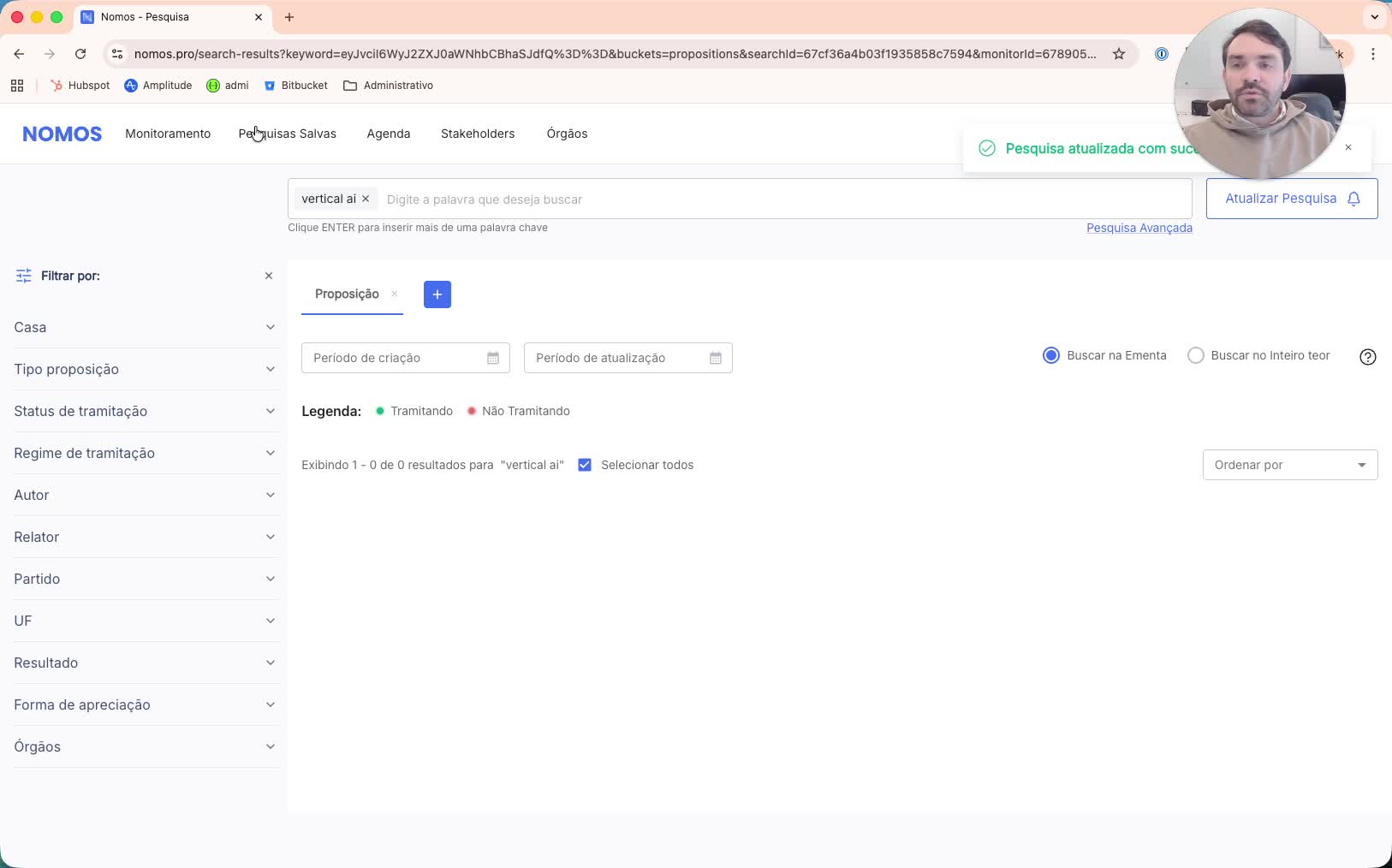
Task: Open the Hubspot bookmark
Action: coord(80,86)
